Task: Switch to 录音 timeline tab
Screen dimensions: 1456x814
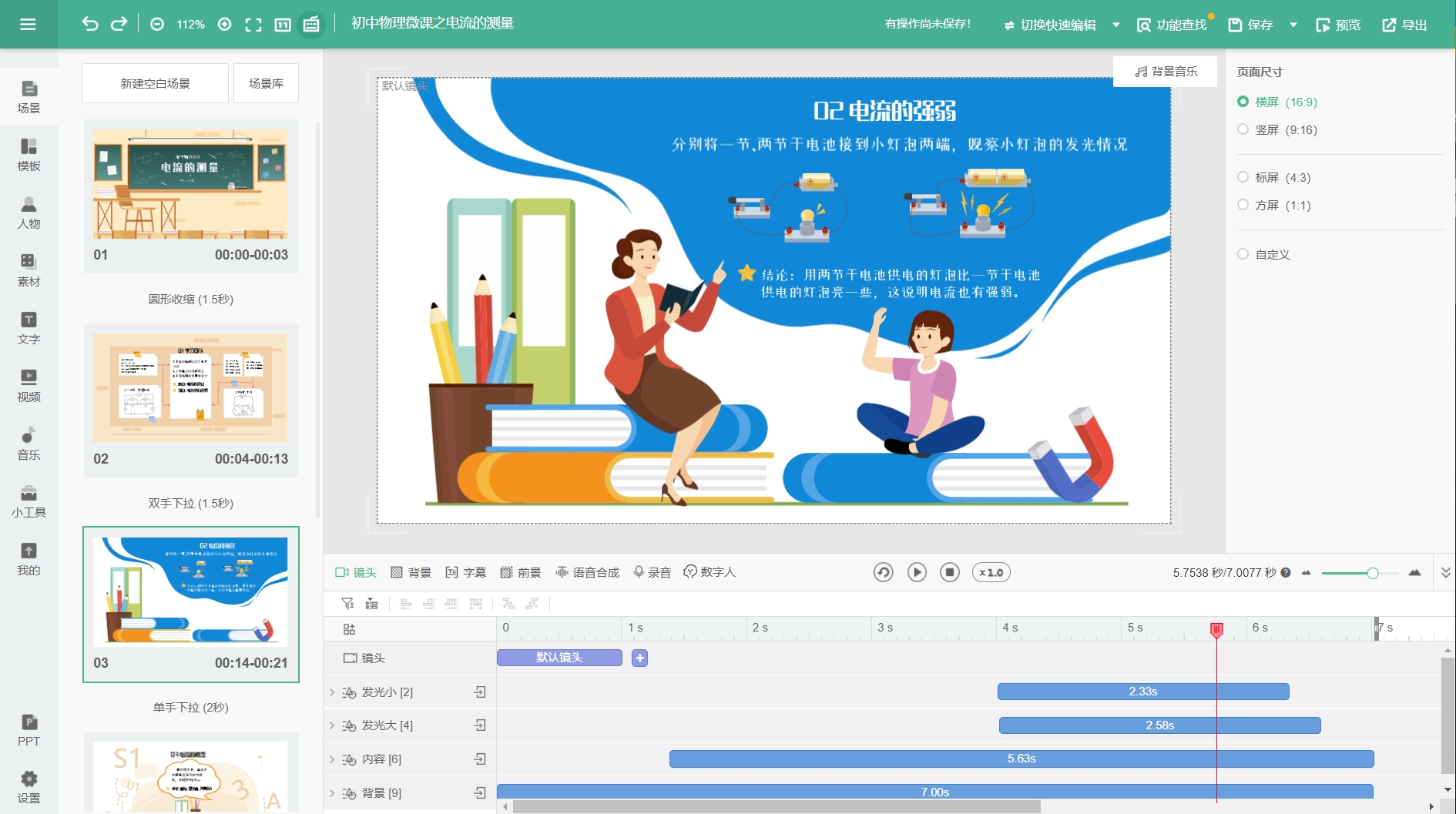Action: [x=652, y=572]
